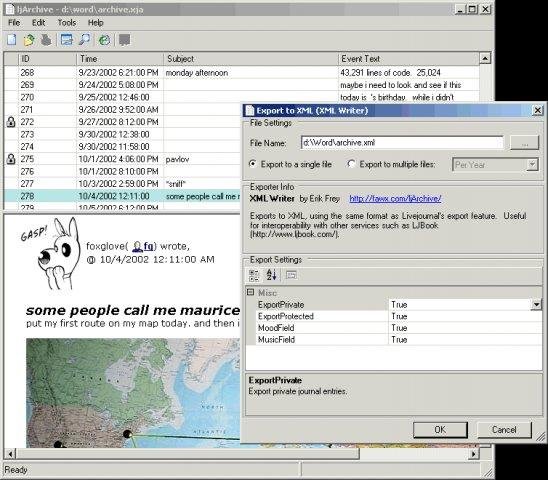Open the fawx.com ljArchive link
The height and width of the screenshot is (480, 548).
pyautogui.click(x=395, y=199)
